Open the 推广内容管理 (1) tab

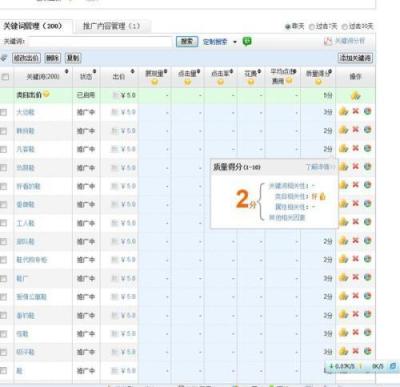pos(112,26)
